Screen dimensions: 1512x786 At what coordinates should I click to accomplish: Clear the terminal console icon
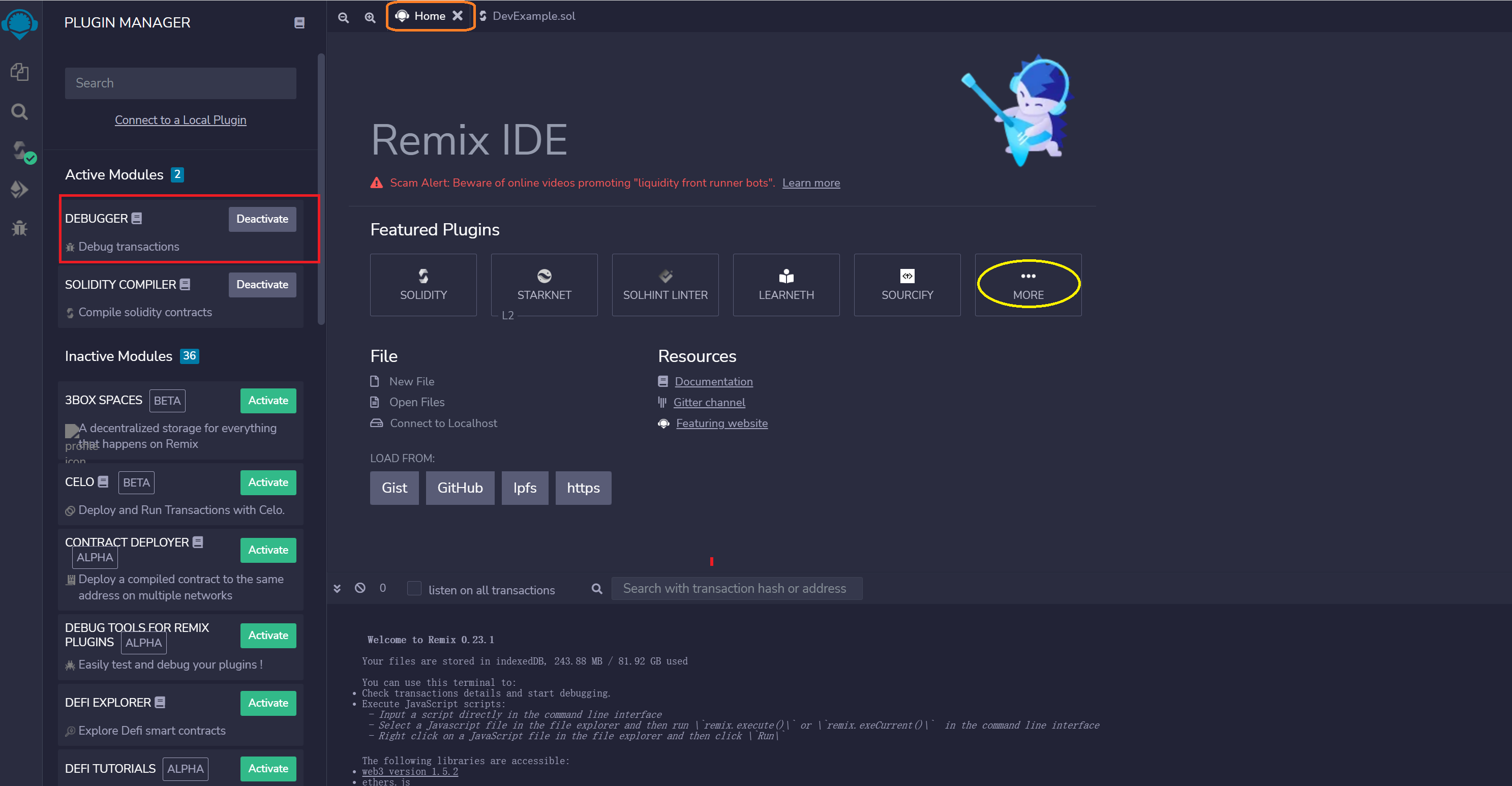pos(360,588)
